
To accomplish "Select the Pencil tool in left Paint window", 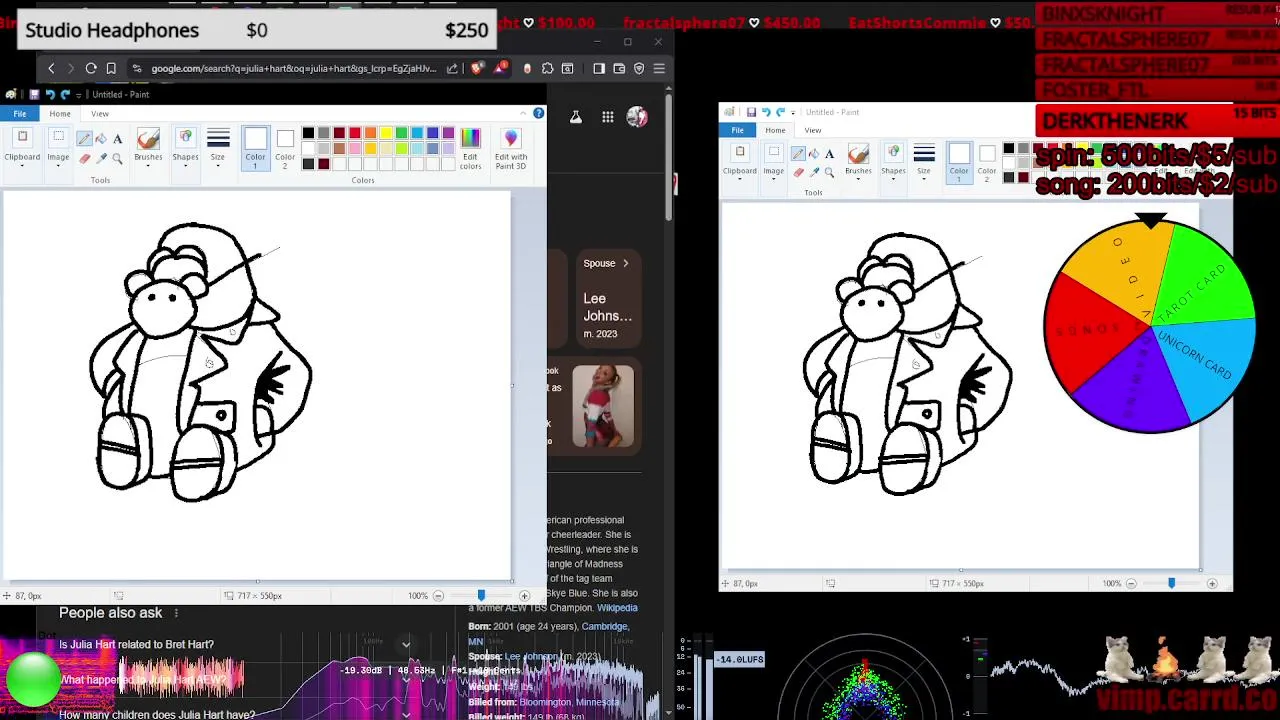I will (x=84, y=139).
